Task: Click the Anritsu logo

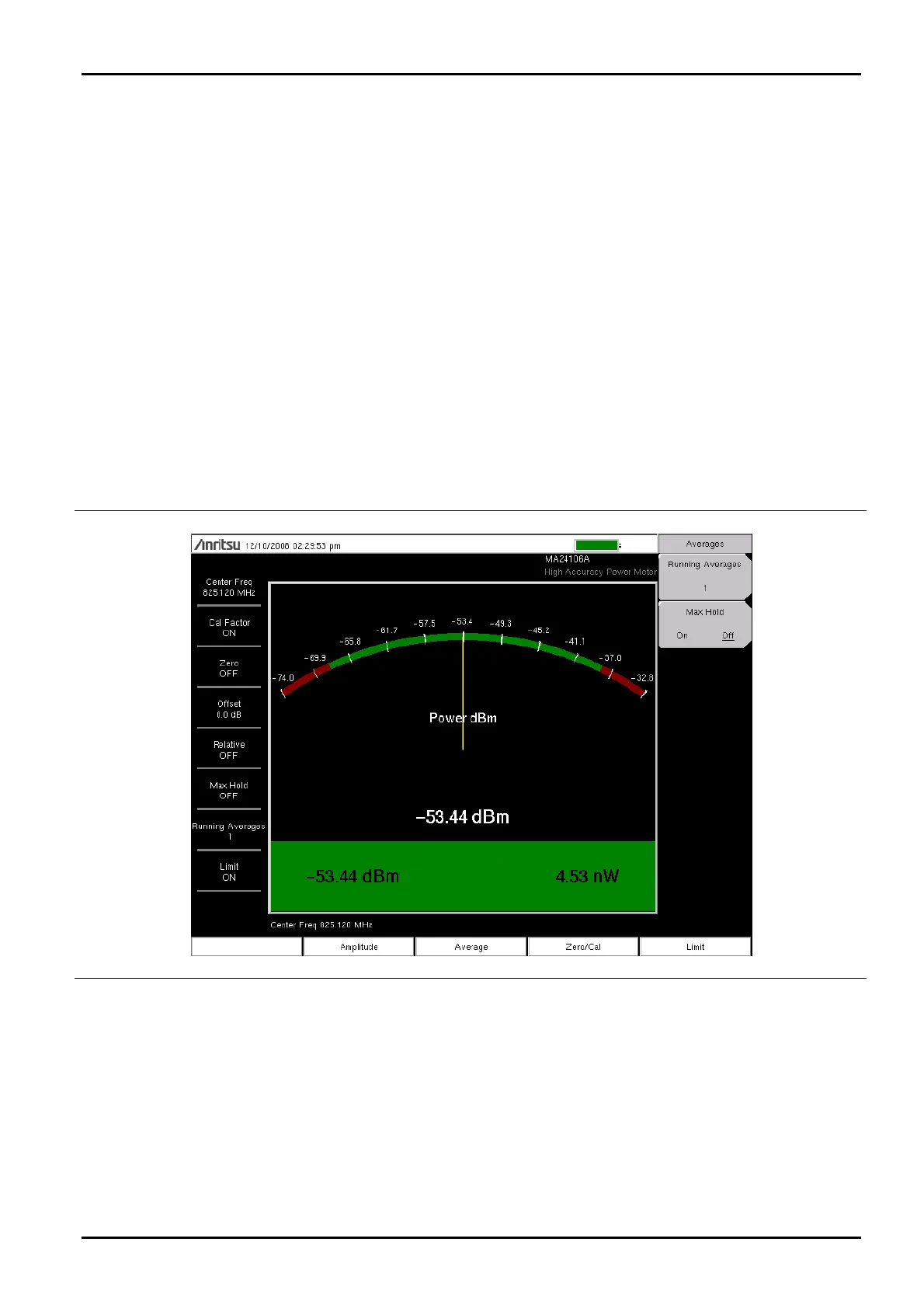Action: pyautogui.click(x=217, y=544)
